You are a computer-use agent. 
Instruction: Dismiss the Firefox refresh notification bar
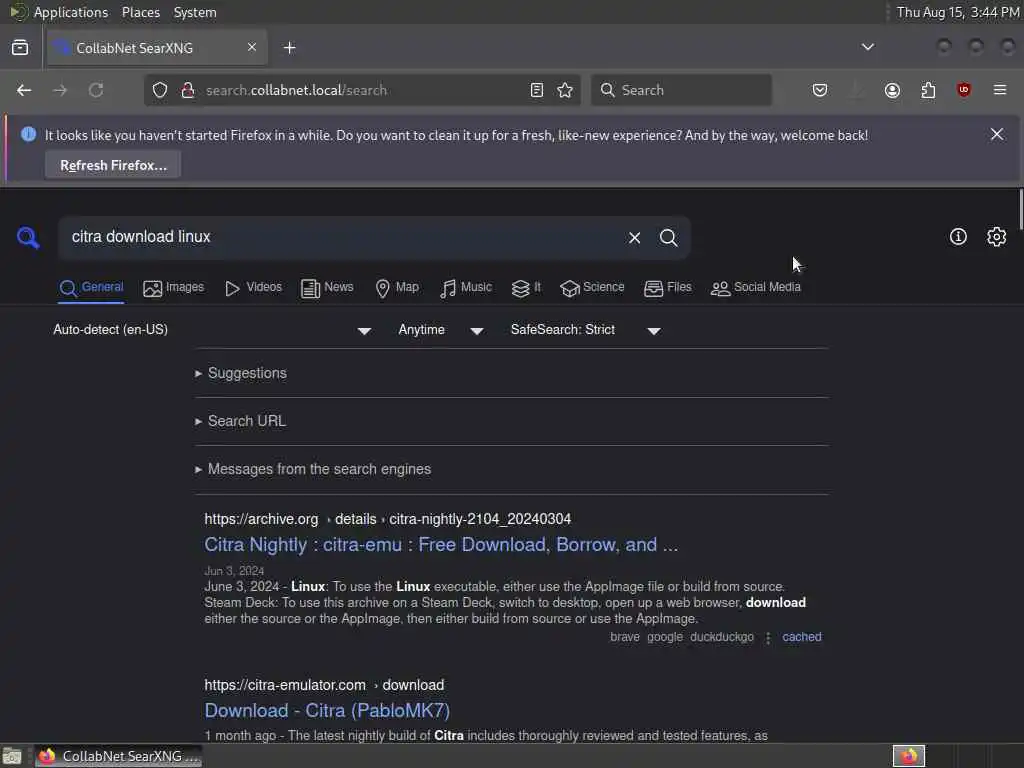(997, 135)
